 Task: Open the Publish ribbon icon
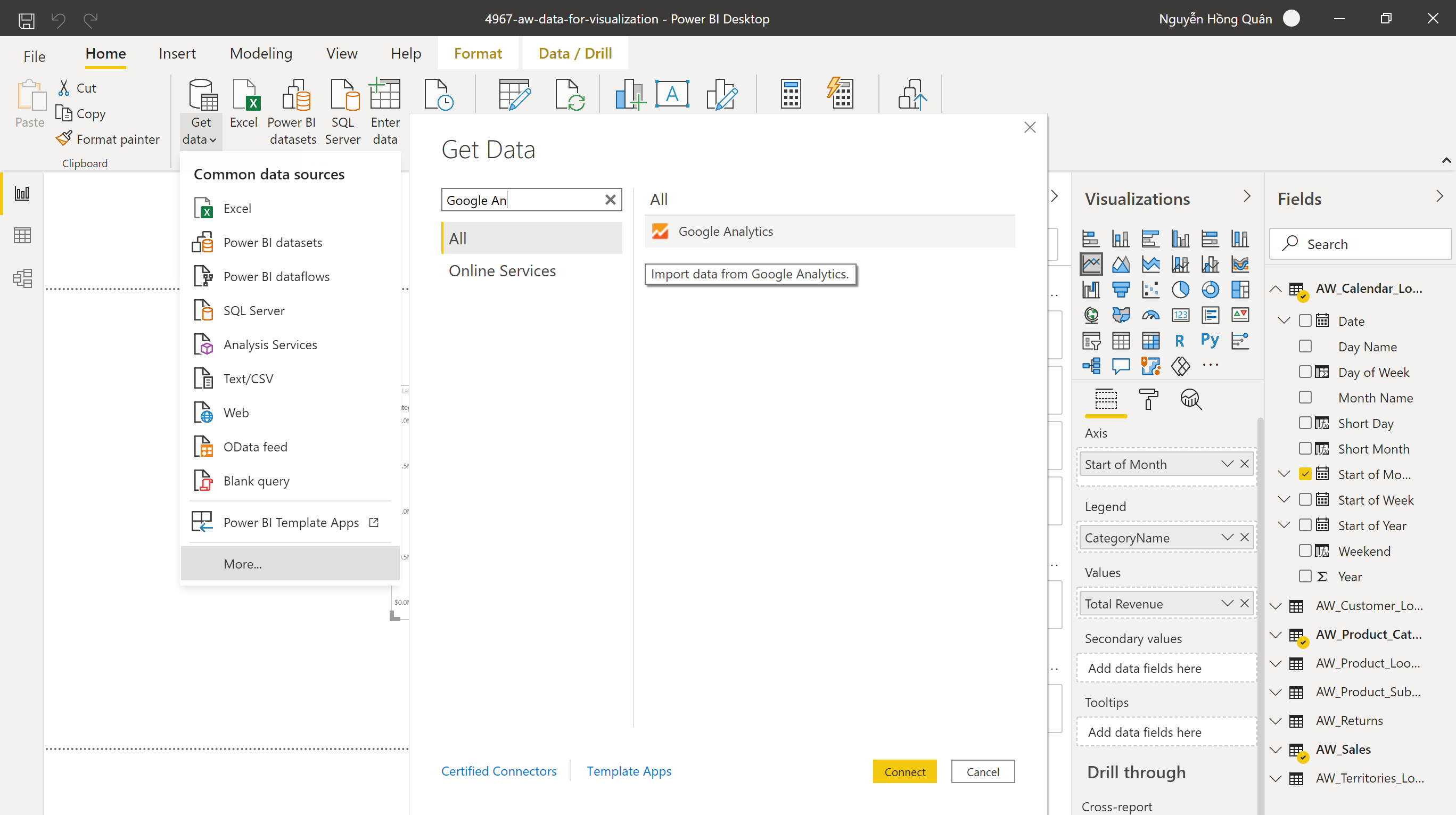pyautogui.click(x=912, y=94)
